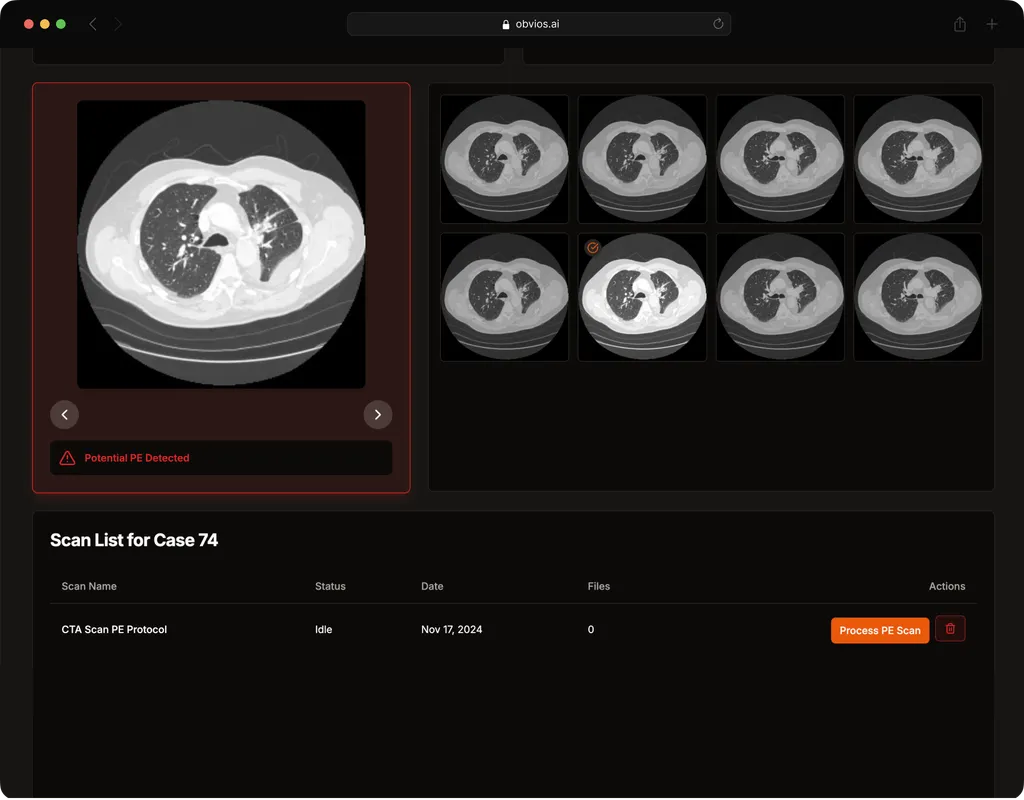Click the Scan Name column header
The height and width of the screenshot is (800, 1024).
89,586
